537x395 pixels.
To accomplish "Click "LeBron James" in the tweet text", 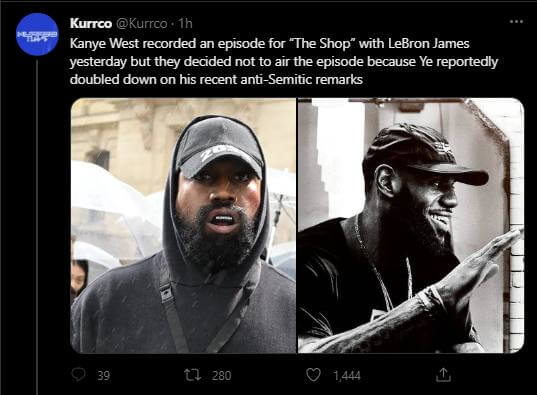I will click(428, 44).
